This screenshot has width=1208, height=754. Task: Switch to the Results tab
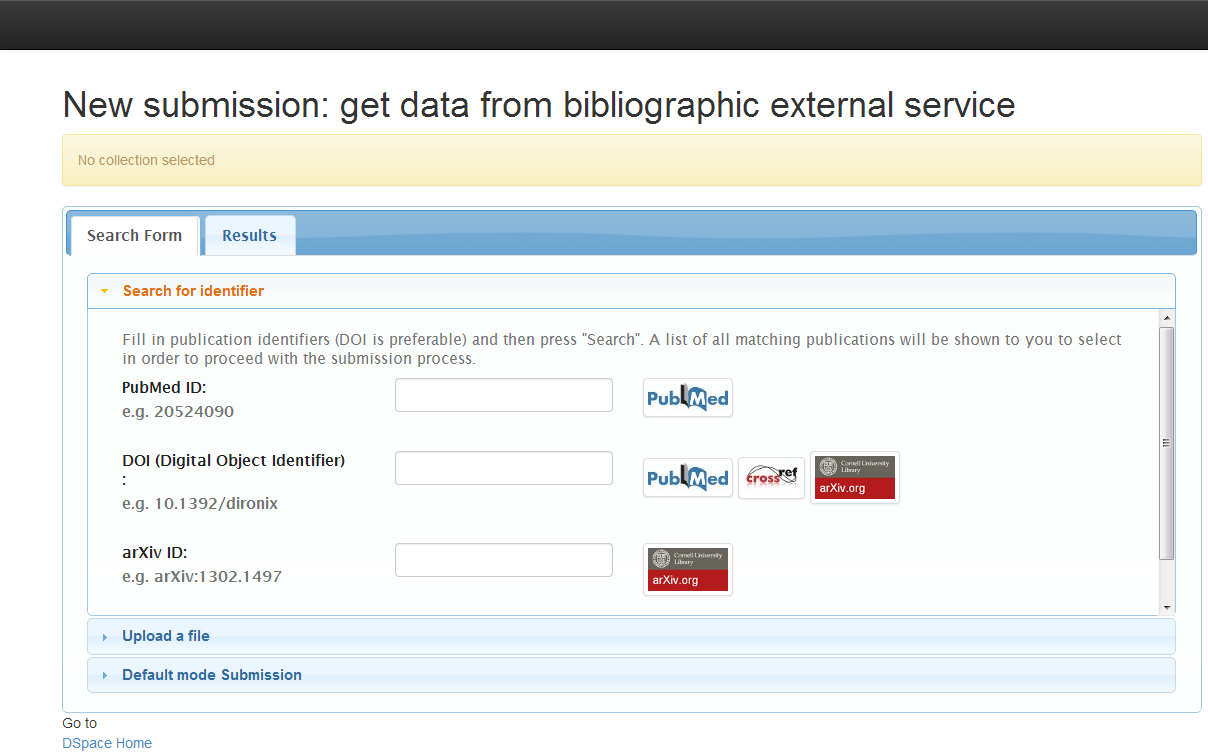coord(249,236)
